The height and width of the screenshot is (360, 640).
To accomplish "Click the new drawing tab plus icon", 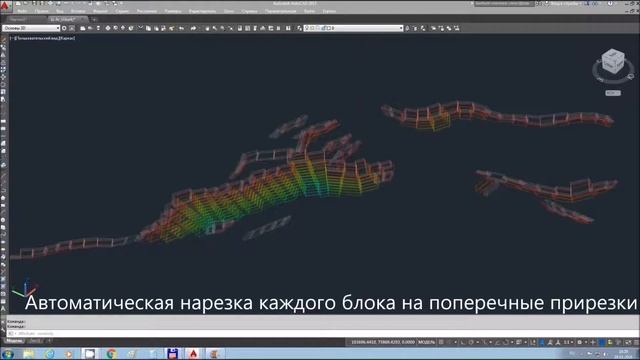I will (94, 19).
